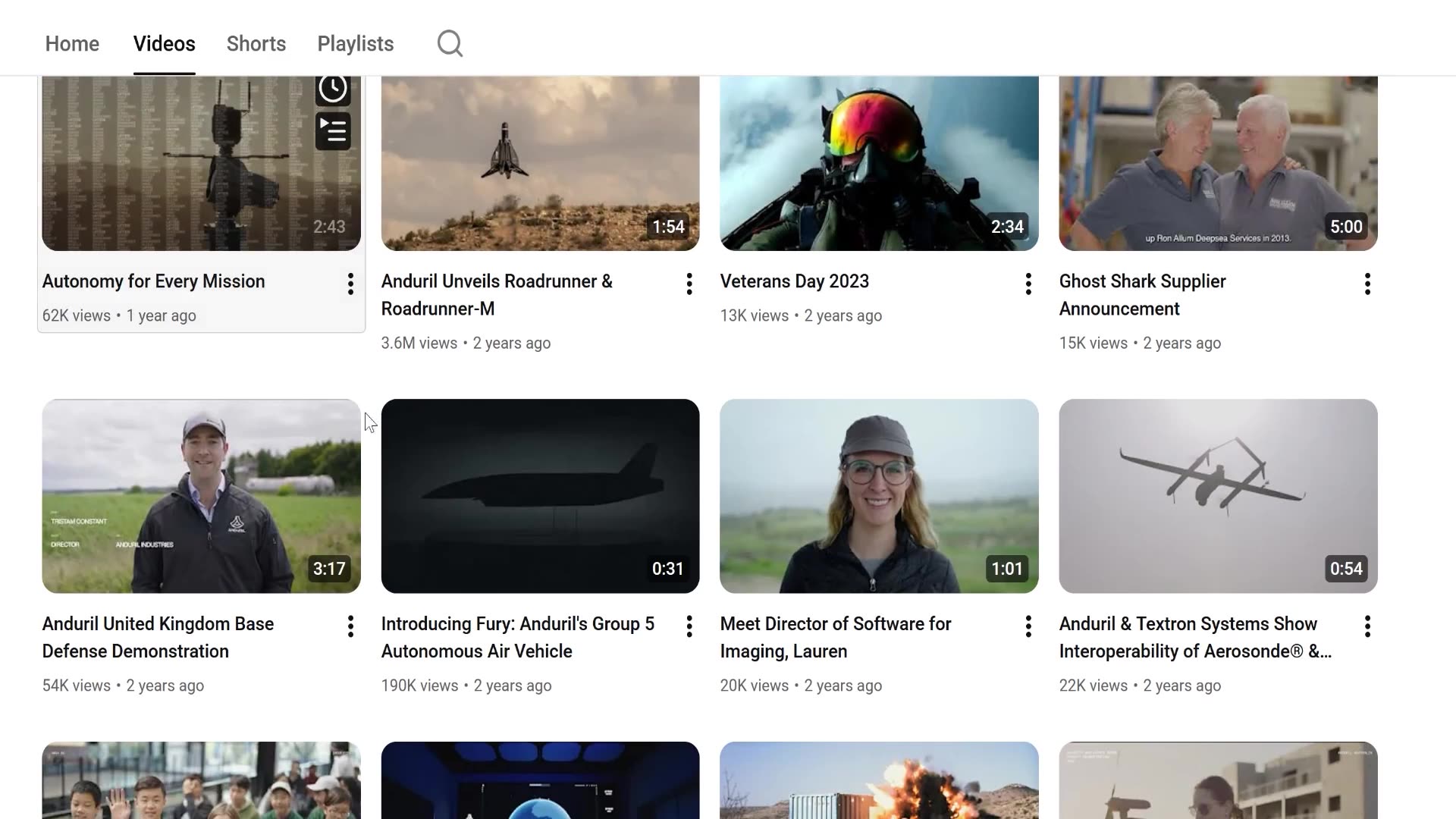Open options for Anduril & Textron video
Image resolution: width=1456 pixels, height=819 pixels.
pyautogui.click(x=1367, y=626)
